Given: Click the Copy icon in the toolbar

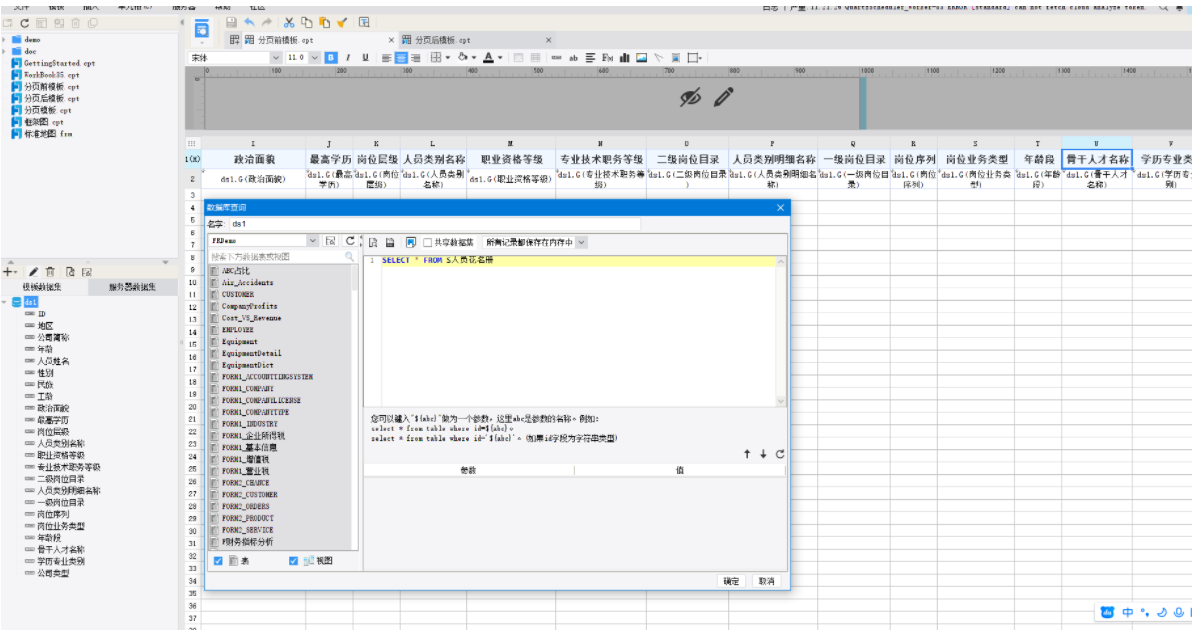Looking at the screenshot, I should [x=307, y=23].
